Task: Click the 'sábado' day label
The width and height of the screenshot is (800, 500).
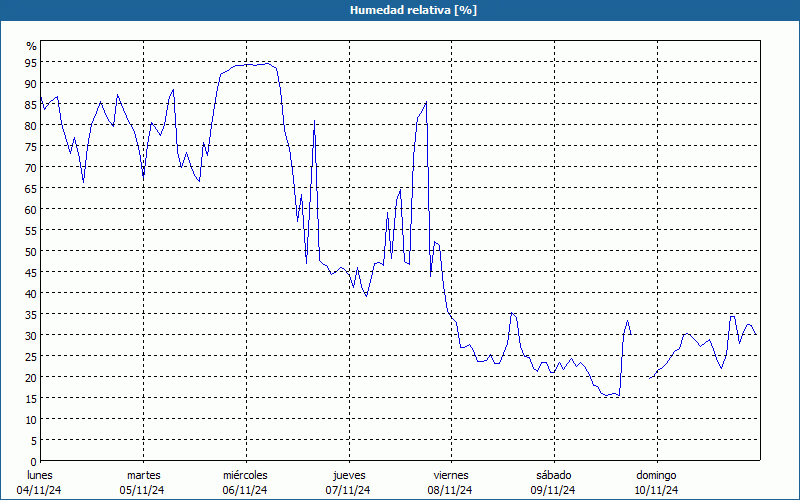Action: (554, 475)
